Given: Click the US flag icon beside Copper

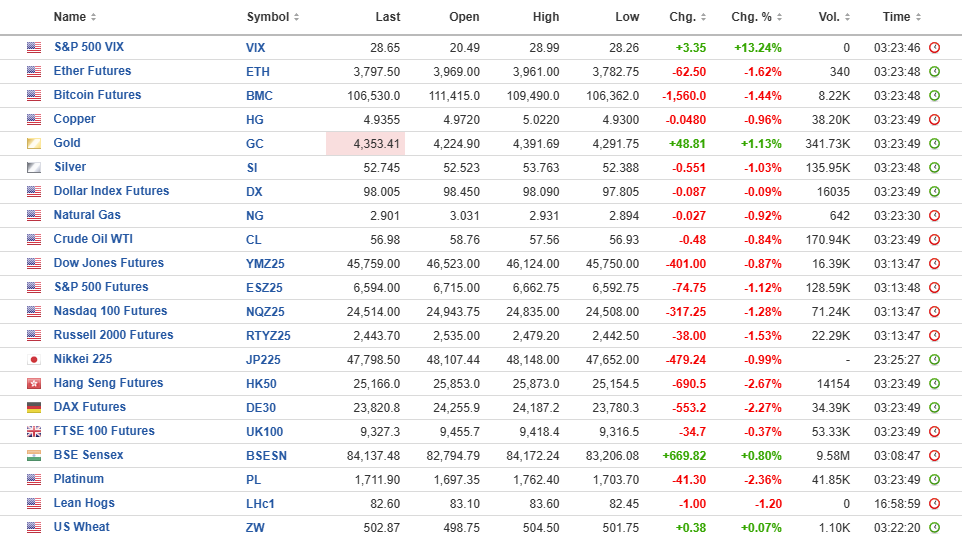Looking at the screenshot, I should coord(34,119).
